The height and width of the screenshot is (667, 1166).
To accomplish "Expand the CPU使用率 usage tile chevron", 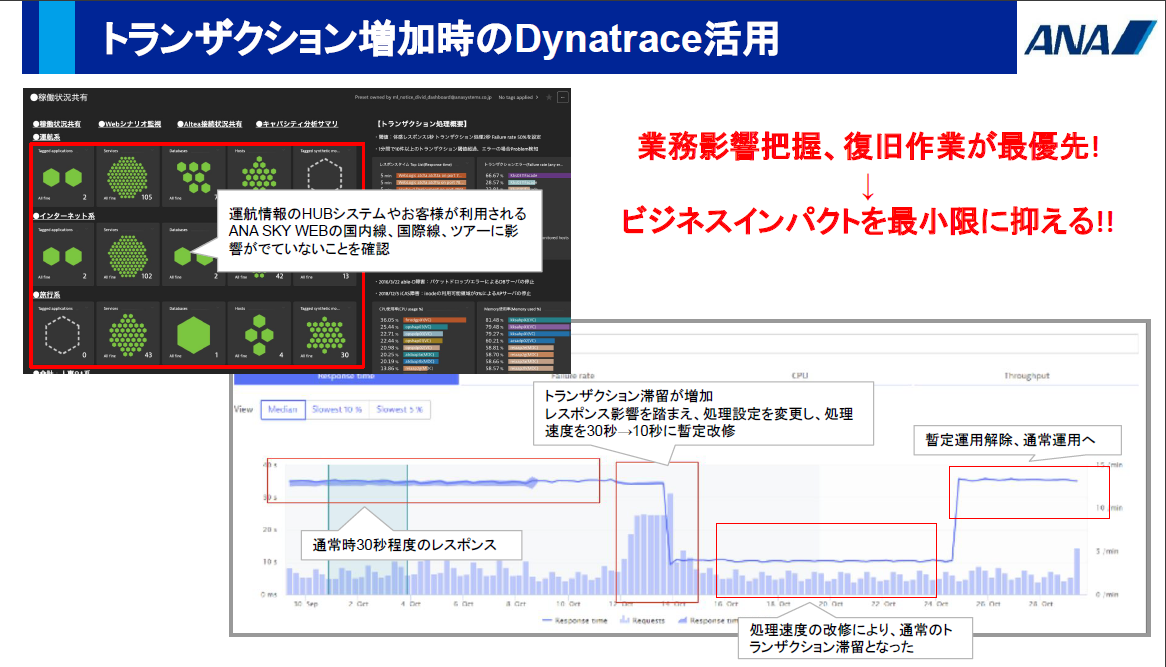I will click(468, 308).
